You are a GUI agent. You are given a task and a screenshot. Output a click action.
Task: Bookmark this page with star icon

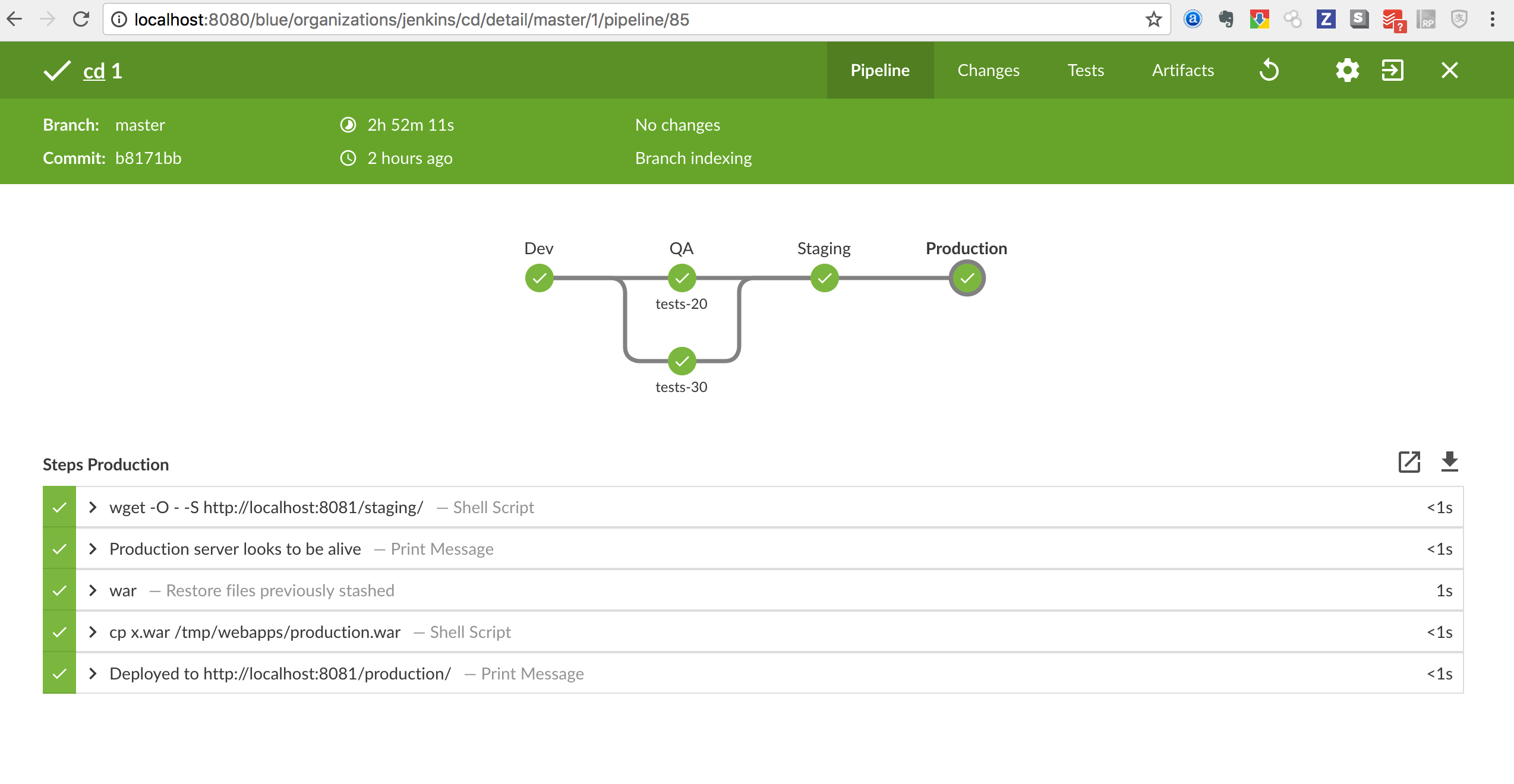1153,20
